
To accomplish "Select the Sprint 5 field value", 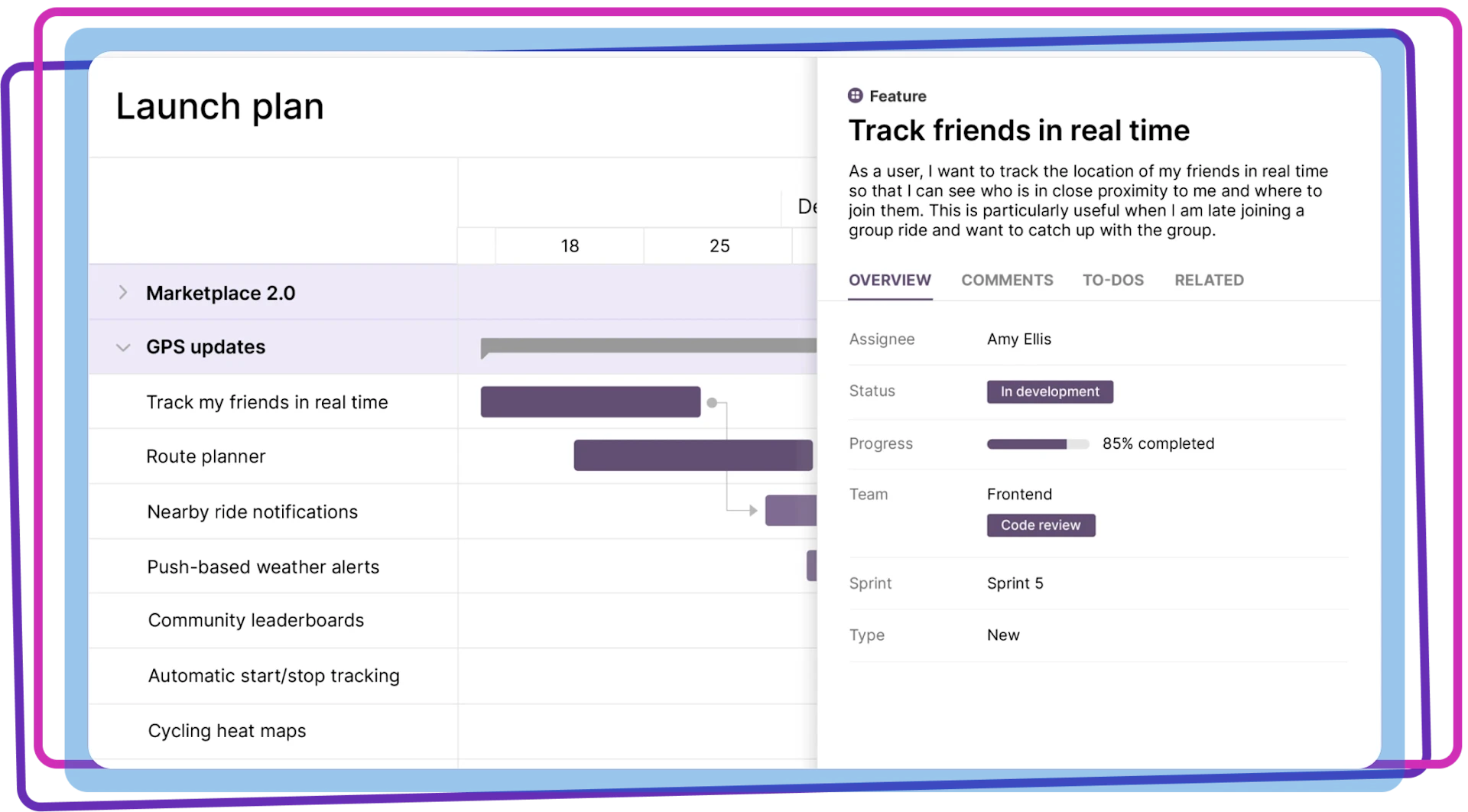I will (x=1015, y=583).
